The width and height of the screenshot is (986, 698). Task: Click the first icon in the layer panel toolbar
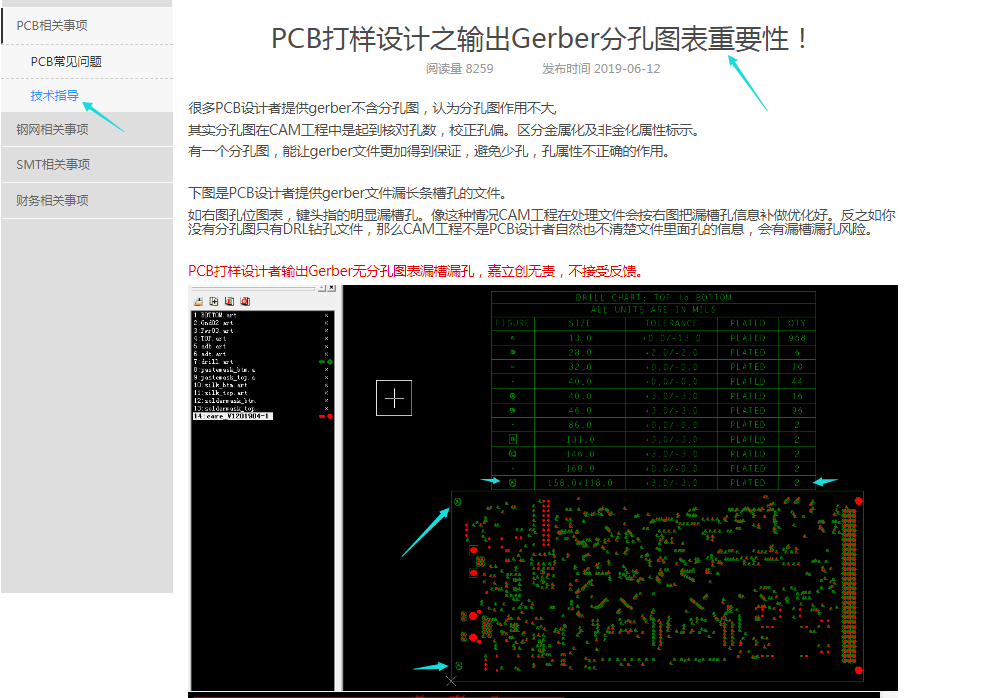pyautogui.click(x=199, y=301)
